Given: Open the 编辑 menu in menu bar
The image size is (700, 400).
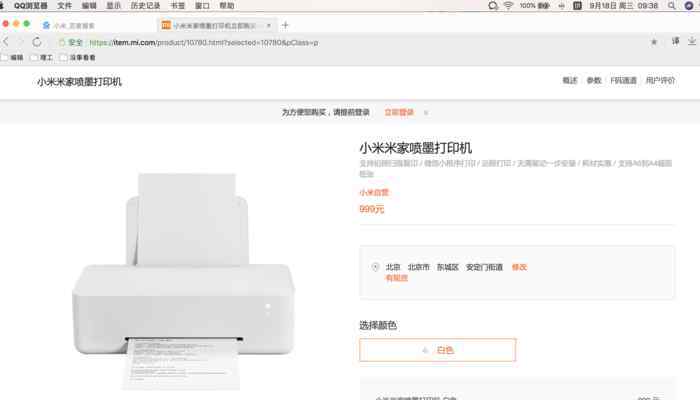Looking at the screenshot, I should click(89, 5).
